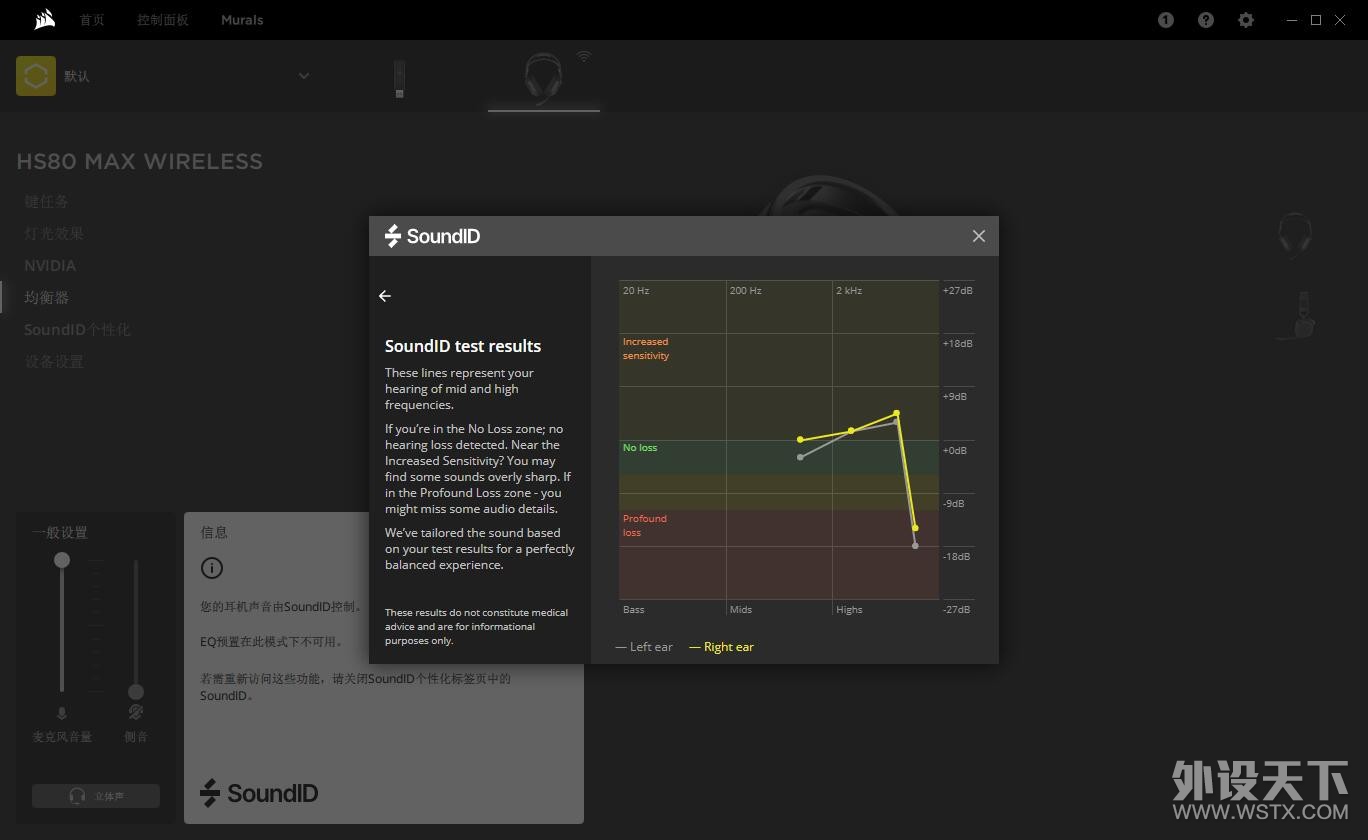Open the 首页 tab

coord(92,20)
